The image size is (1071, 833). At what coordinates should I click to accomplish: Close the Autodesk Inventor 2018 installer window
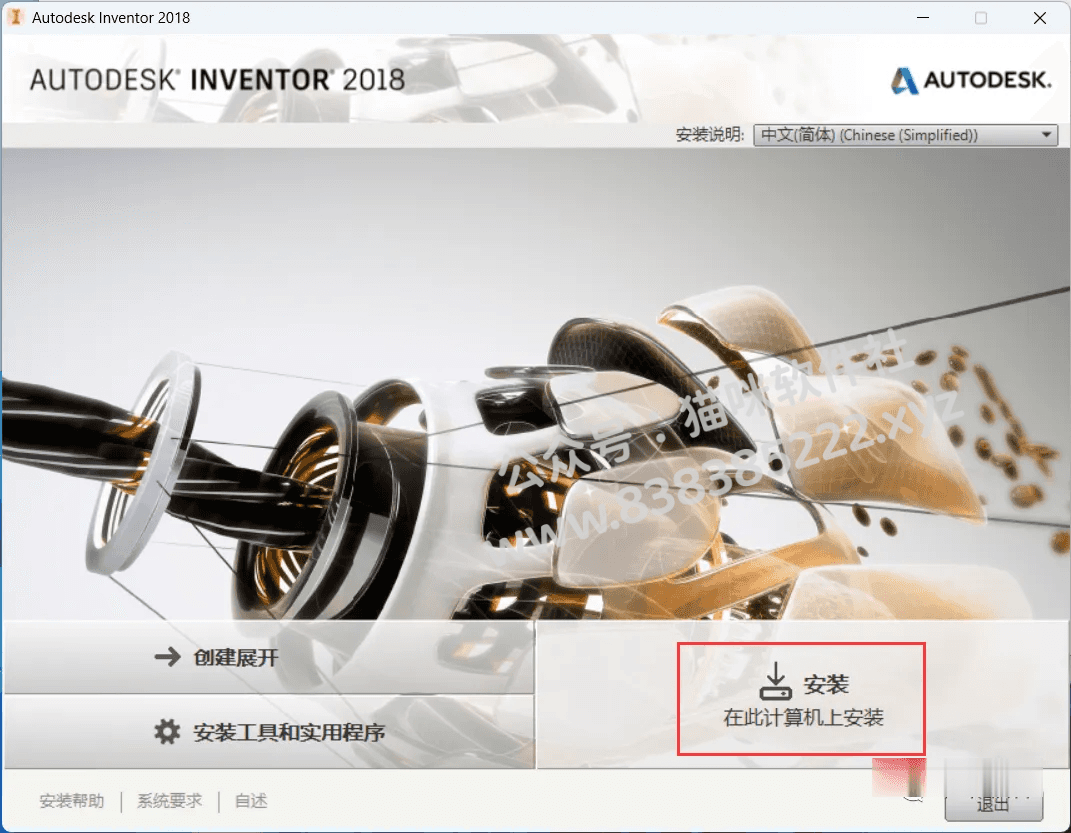(x=1040, y=18)
